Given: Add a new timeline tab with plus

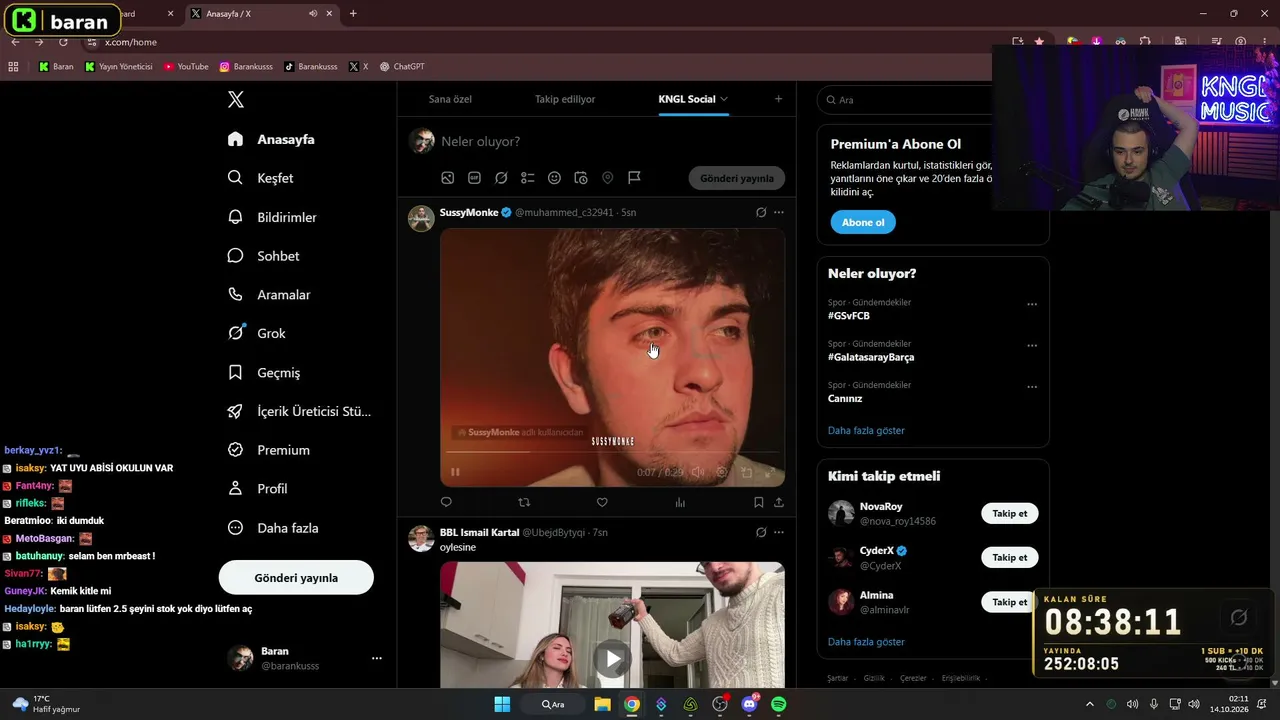Looking at the screenshot, I should (778, 99).
